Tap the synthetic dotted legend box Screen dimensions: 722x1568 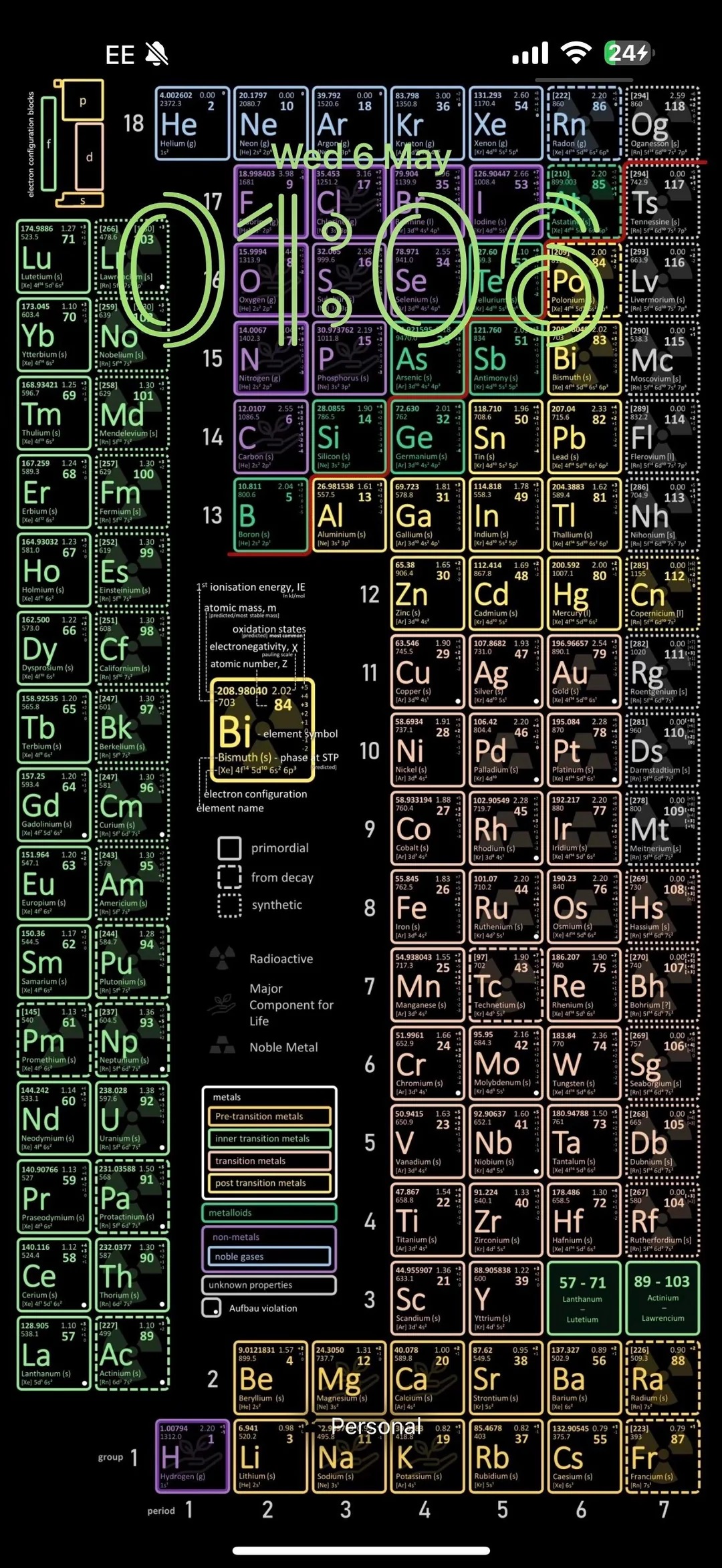pyautogui.click(x=229, y=905)
